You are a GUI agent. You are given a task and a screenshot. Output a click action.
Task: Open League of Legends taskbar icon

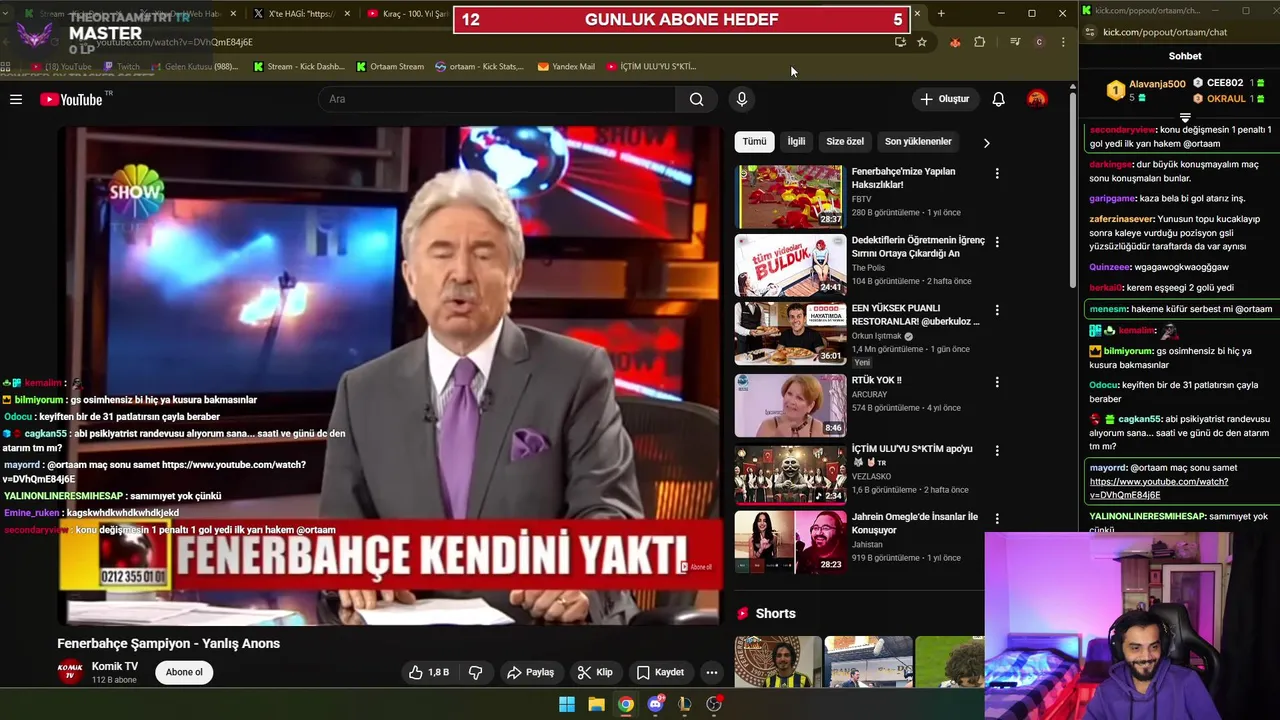pyautogui.click(x=684, y=704)
